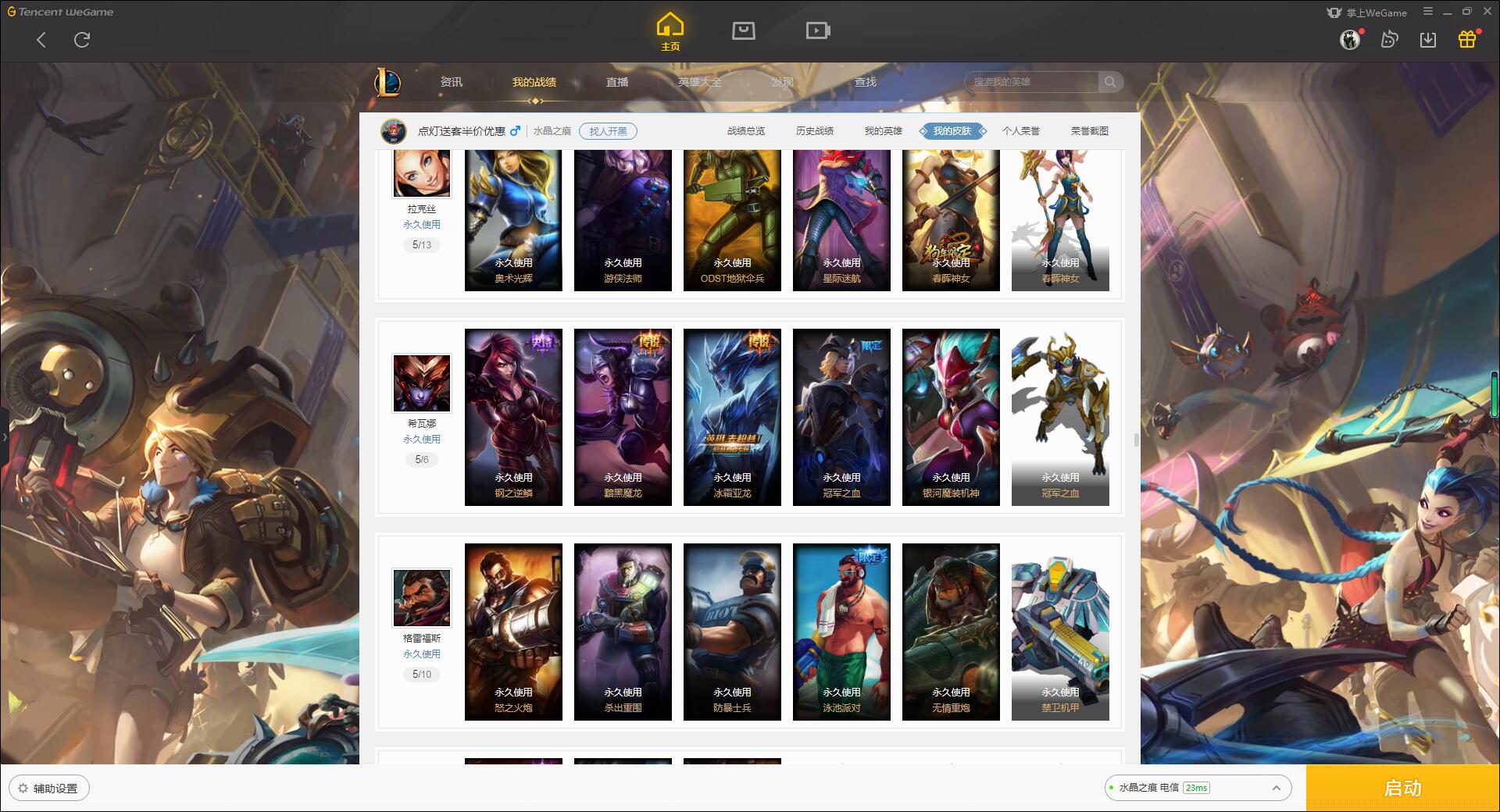The height and width of the screenshot is (812, 1500).
Task: Open the 我的英雄 sub-tab
Action: click(x=884, y=131)
